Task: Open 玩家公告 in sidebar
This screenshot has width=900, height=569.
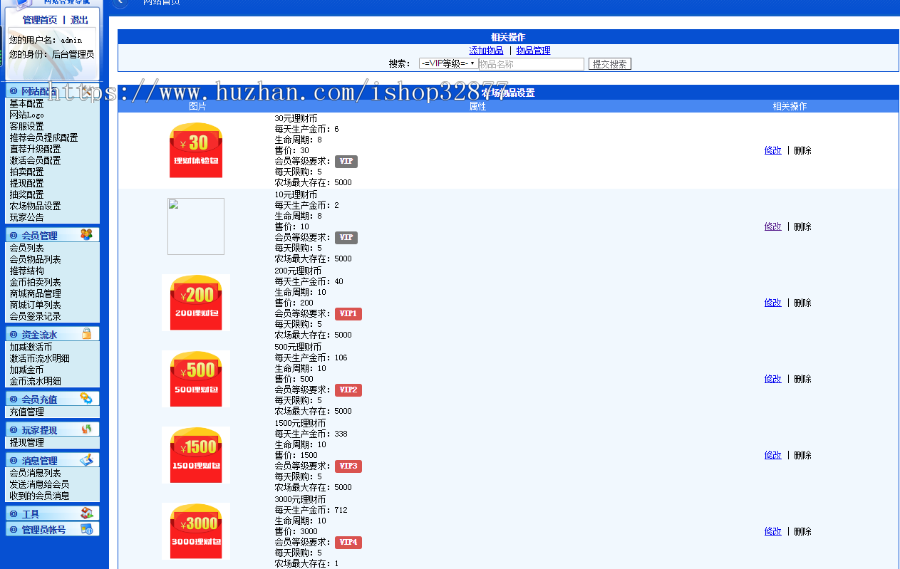Action: tap(26, 218)
